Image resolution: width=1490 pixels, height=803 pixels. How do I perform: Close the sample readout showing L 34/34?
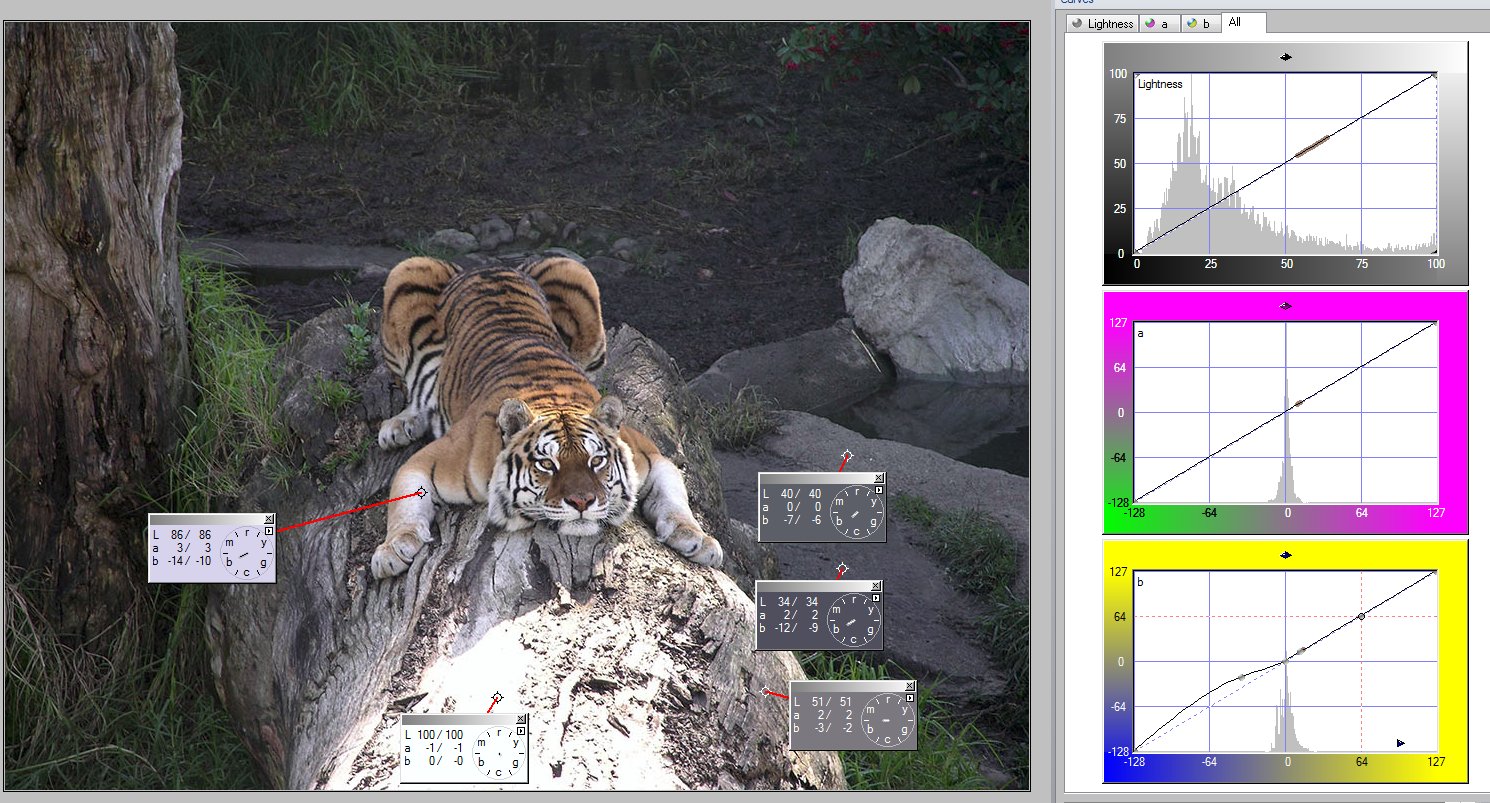876,586
